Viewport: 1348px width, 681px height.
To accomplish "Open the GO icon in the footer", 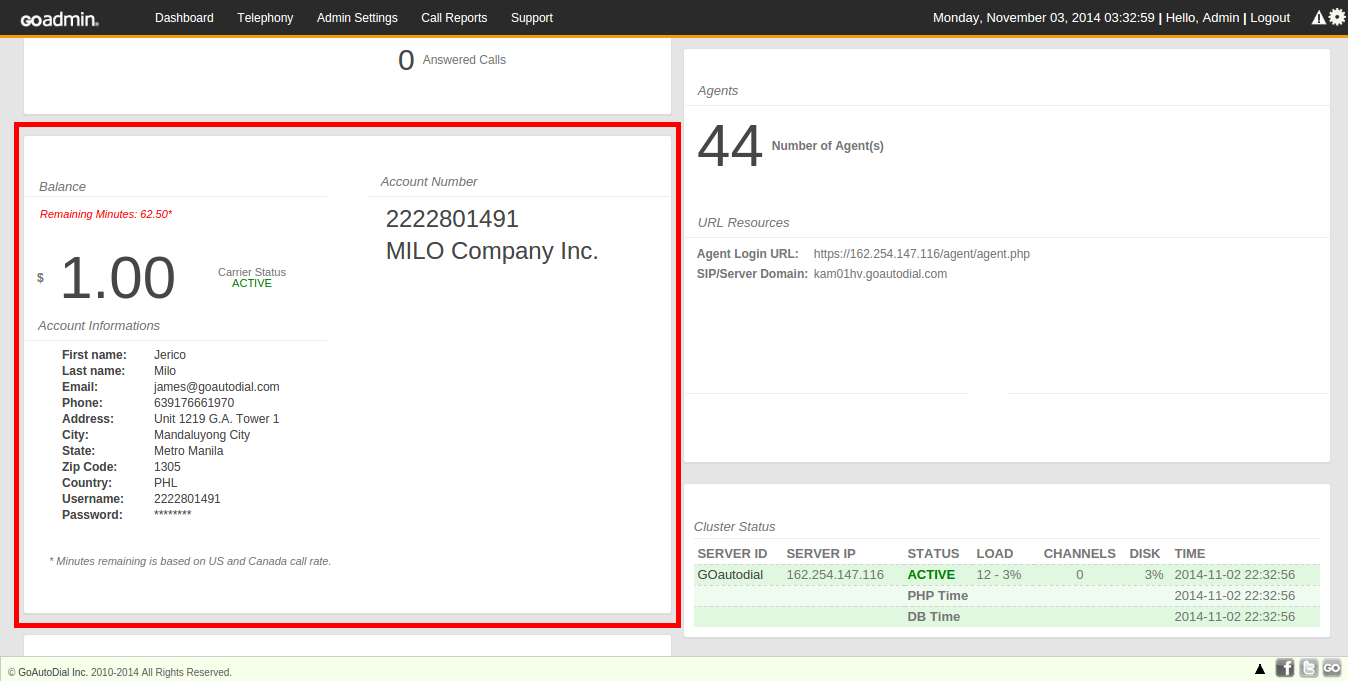I will click(1332, 669).
